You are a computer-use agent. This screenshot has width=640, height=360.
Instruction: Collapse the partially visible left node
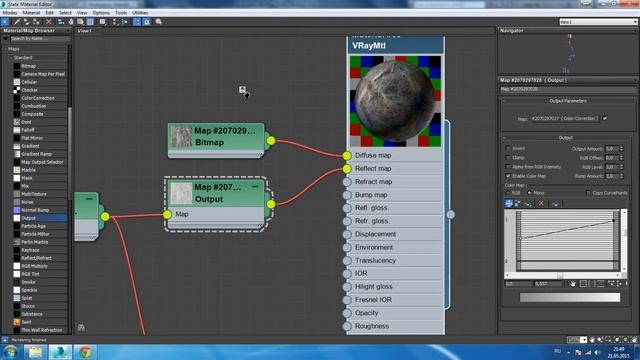tap(89, 199)
